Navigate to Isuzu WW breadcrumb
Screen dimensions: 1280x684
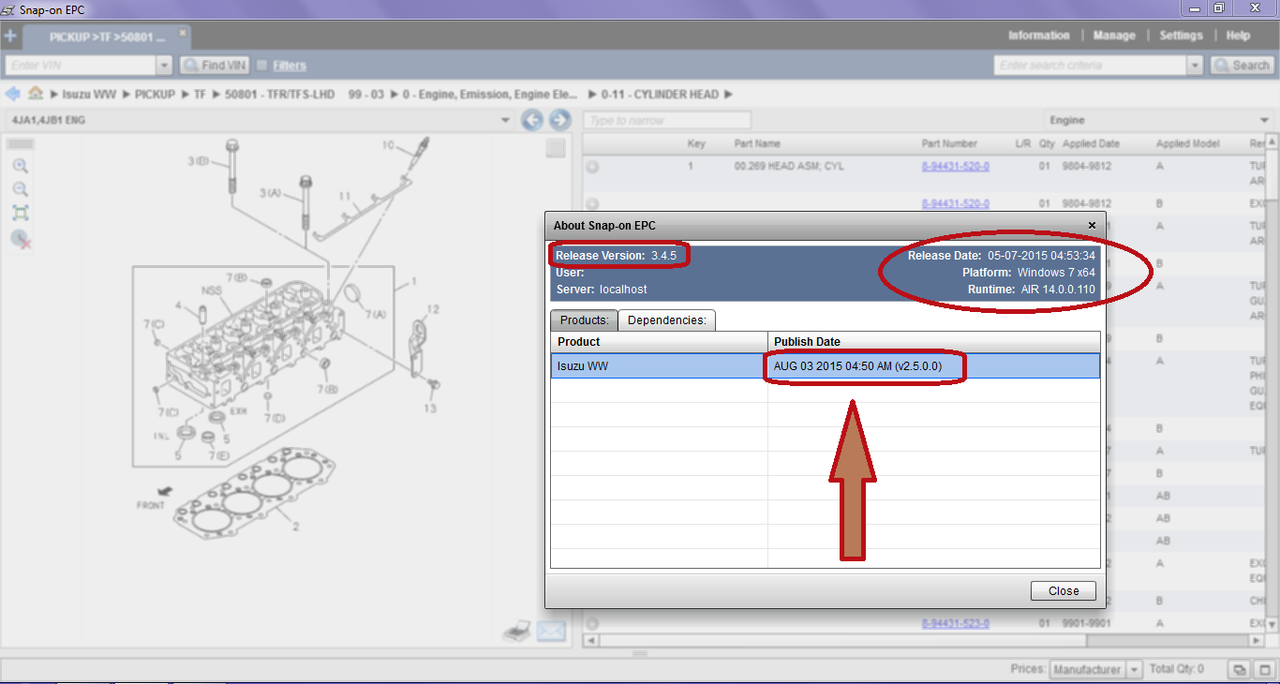coord(89,95)
